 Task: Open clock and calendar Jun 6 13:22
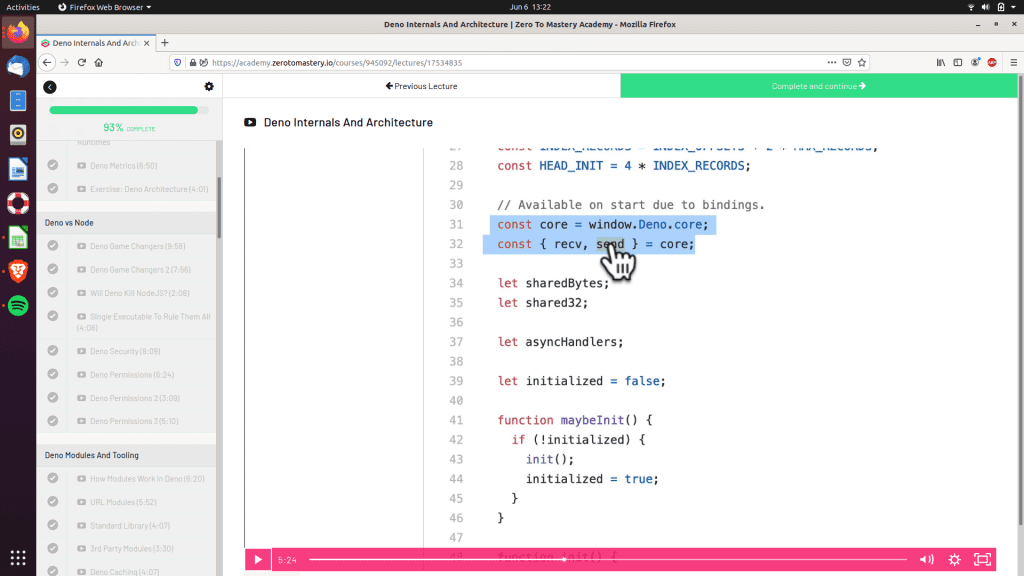[x=530, y=7]
